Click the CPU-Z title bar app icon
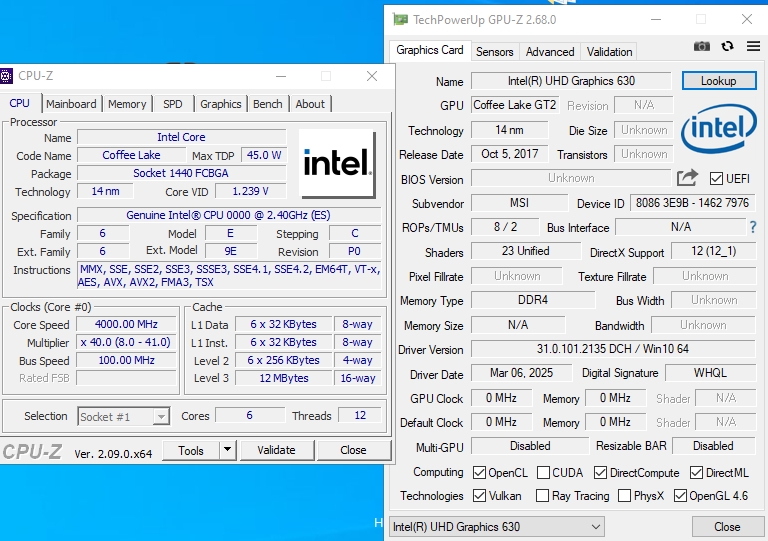This screenshot has height=541, width=768. [x=6, y=76]
